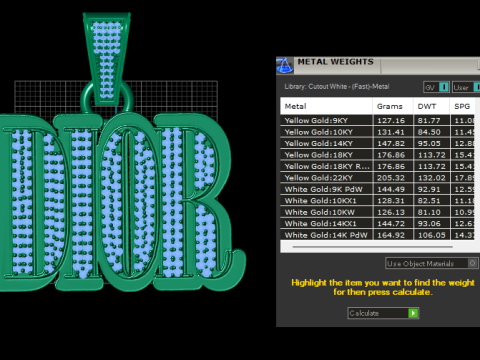Click the 205.32 grams value
This screenshot has width=480, height=360.
[391, 178]
